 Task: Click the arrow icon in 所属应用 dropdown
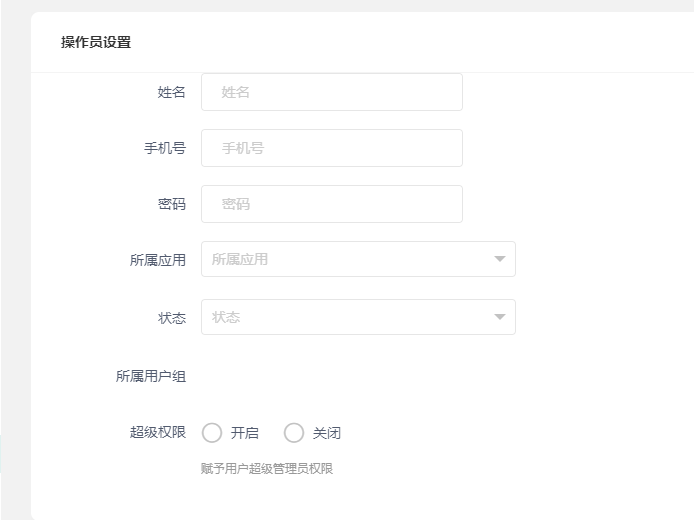[500, 260]
